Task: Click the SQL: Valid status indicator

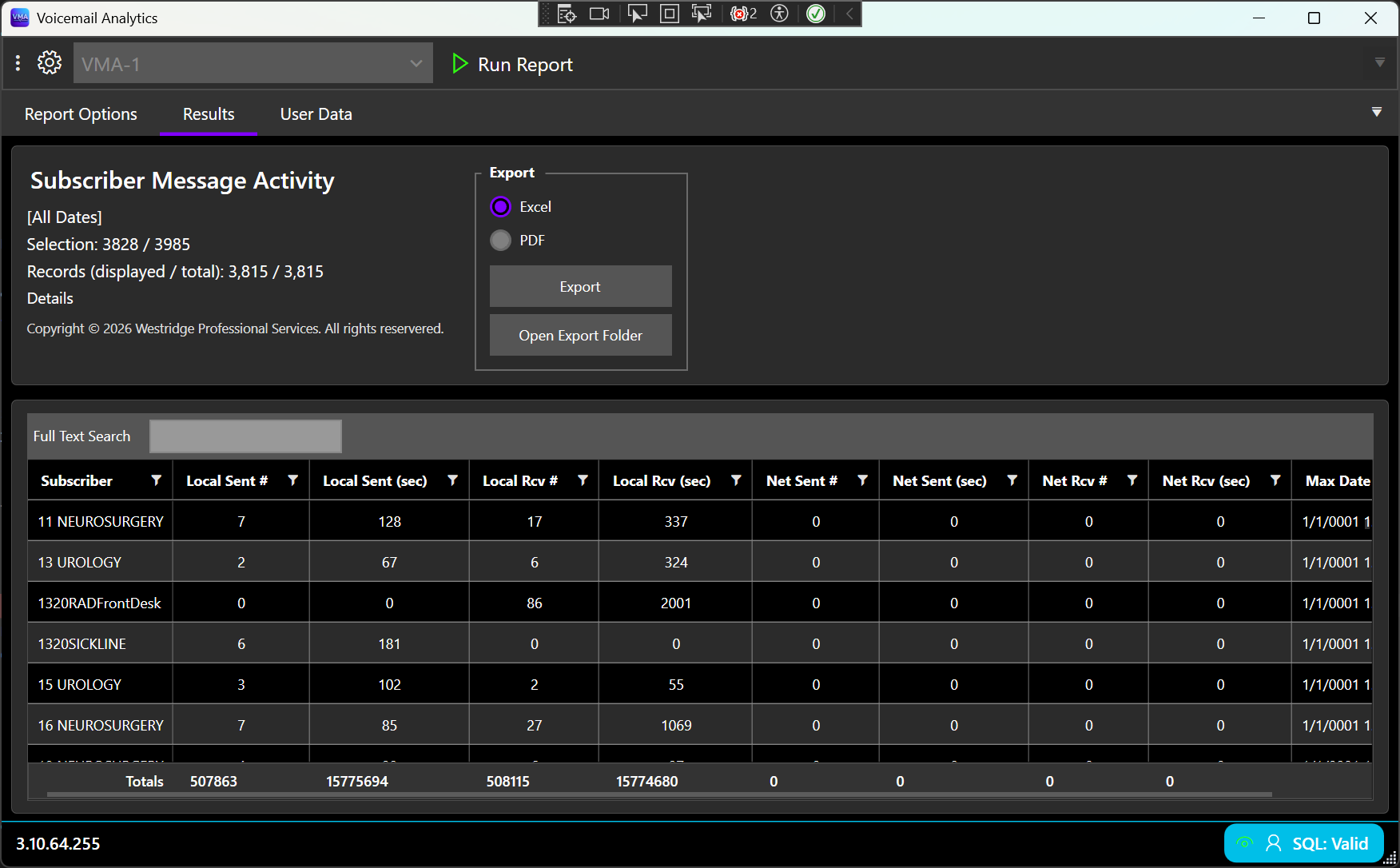Action: (1304, 843)
